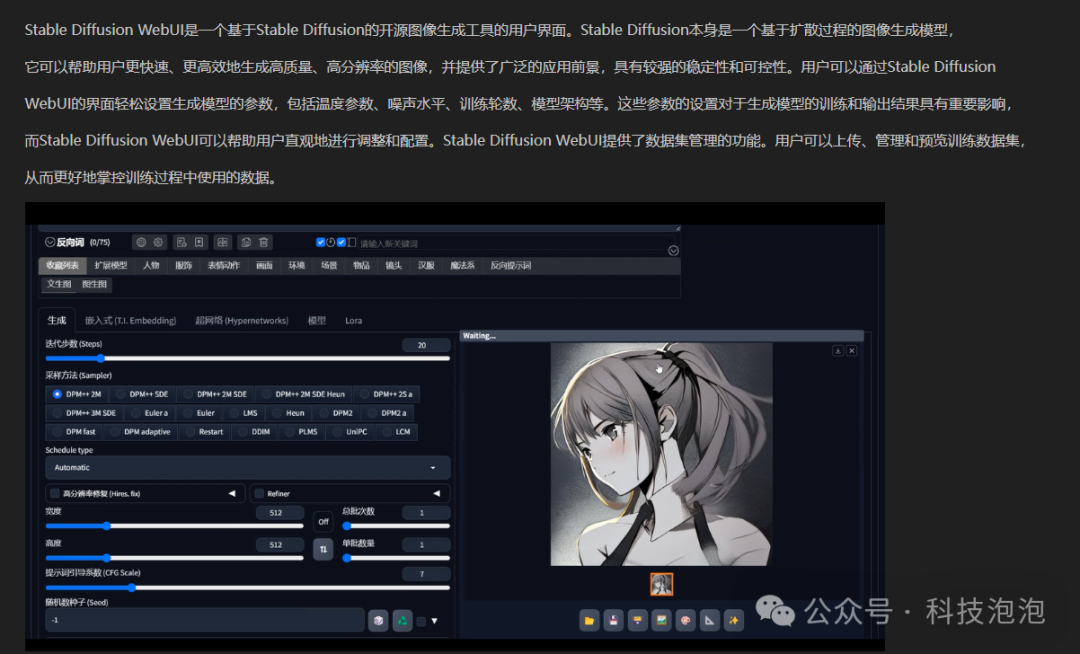The height and width of the screenshot is (654, 1080).
Task: Select DPM++ SDE sampler
Action: pos(143,394)
